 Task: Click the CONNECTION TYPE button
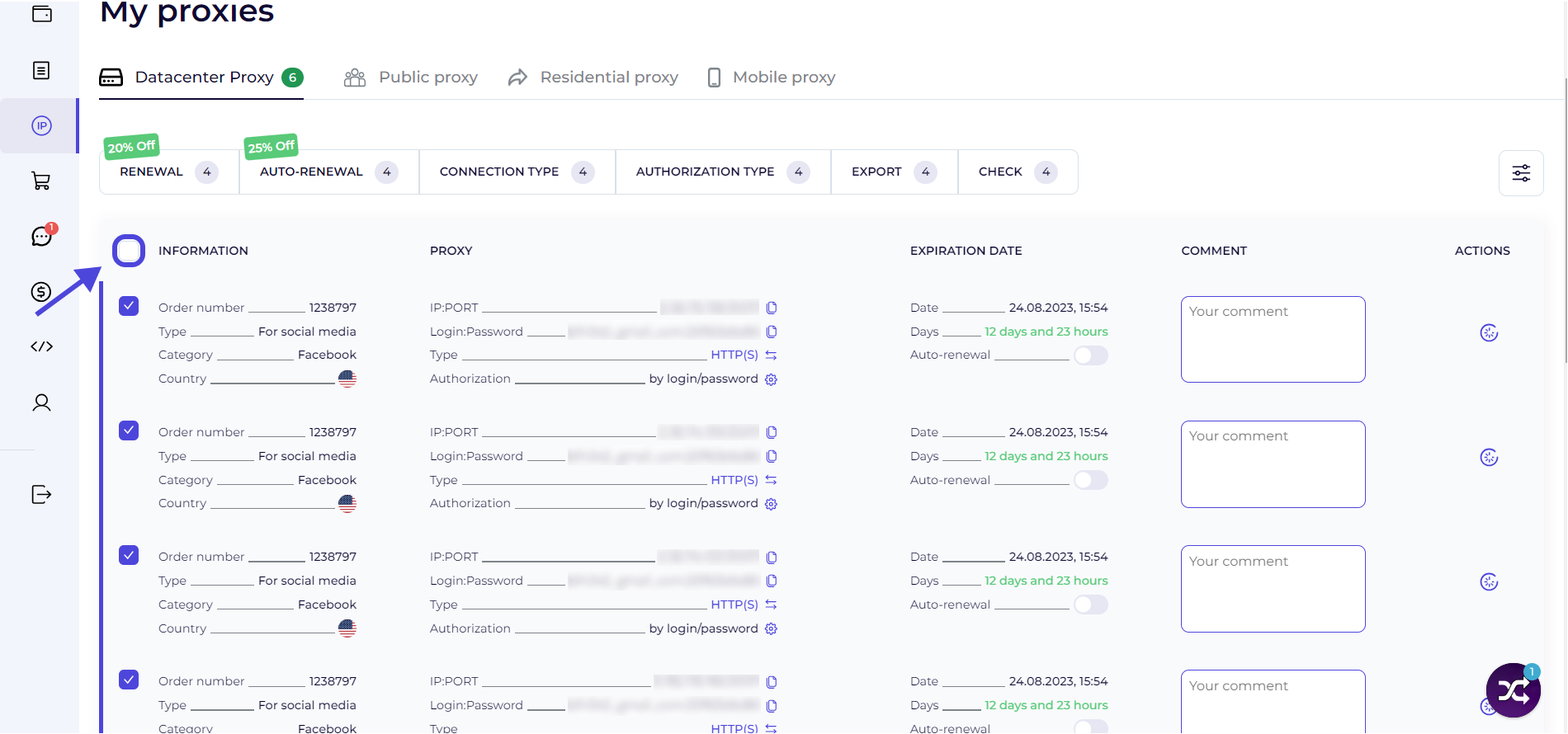[x=517, y=172]
